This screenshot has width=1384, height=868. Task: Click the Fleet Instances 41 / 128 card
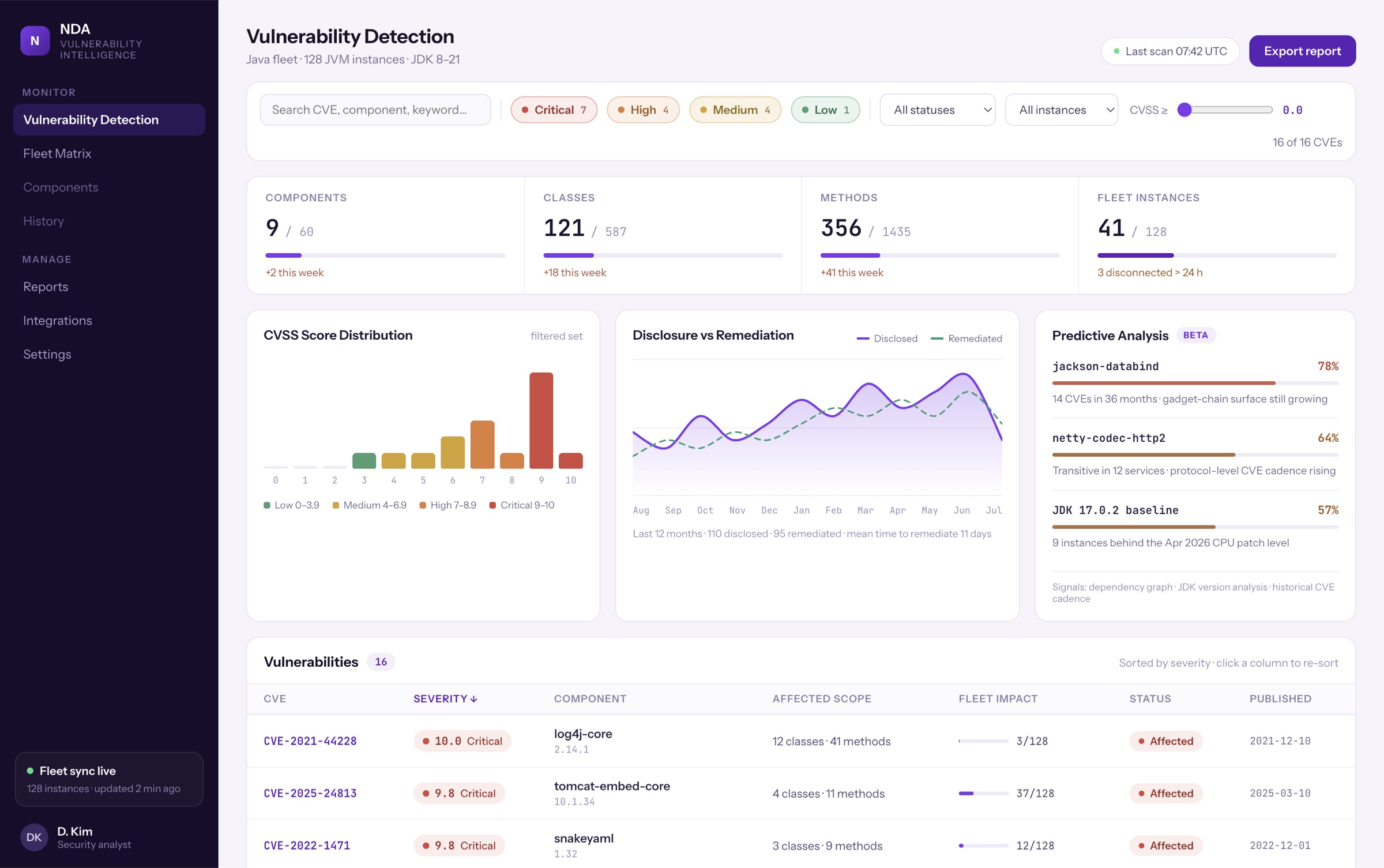tap(1217, 235)
